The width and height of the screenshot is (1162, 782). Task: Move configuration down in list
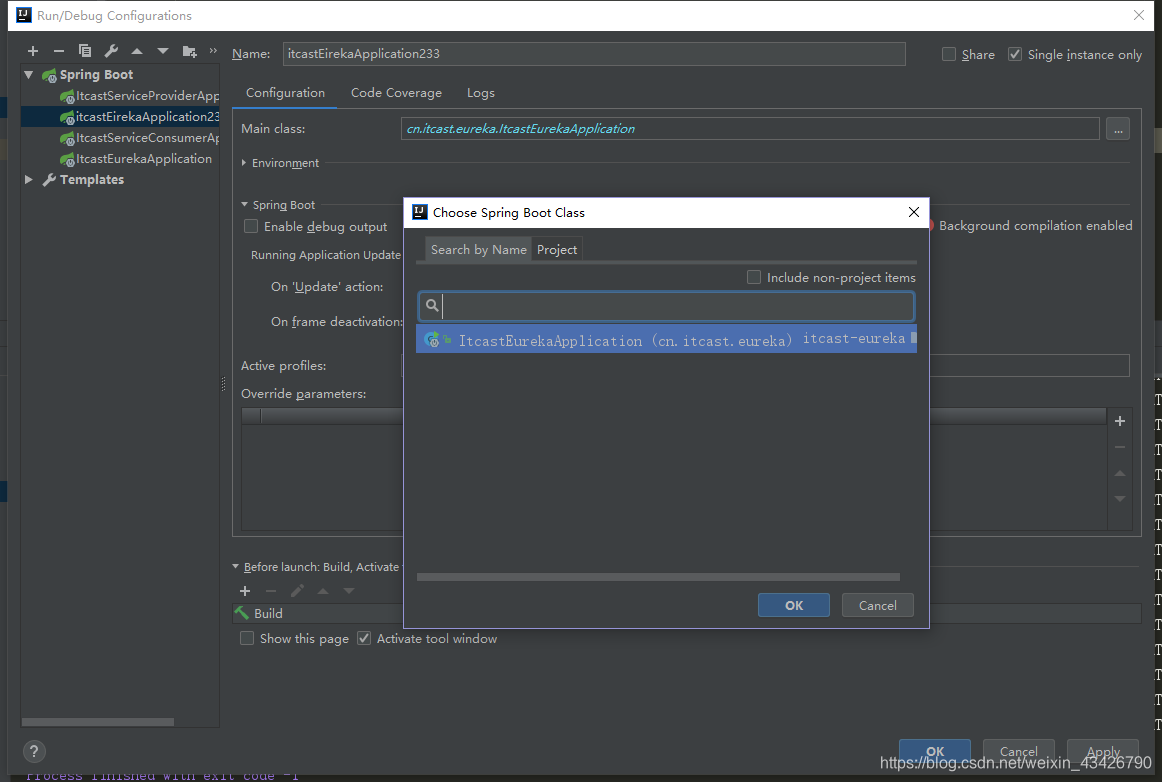[162, 51]
